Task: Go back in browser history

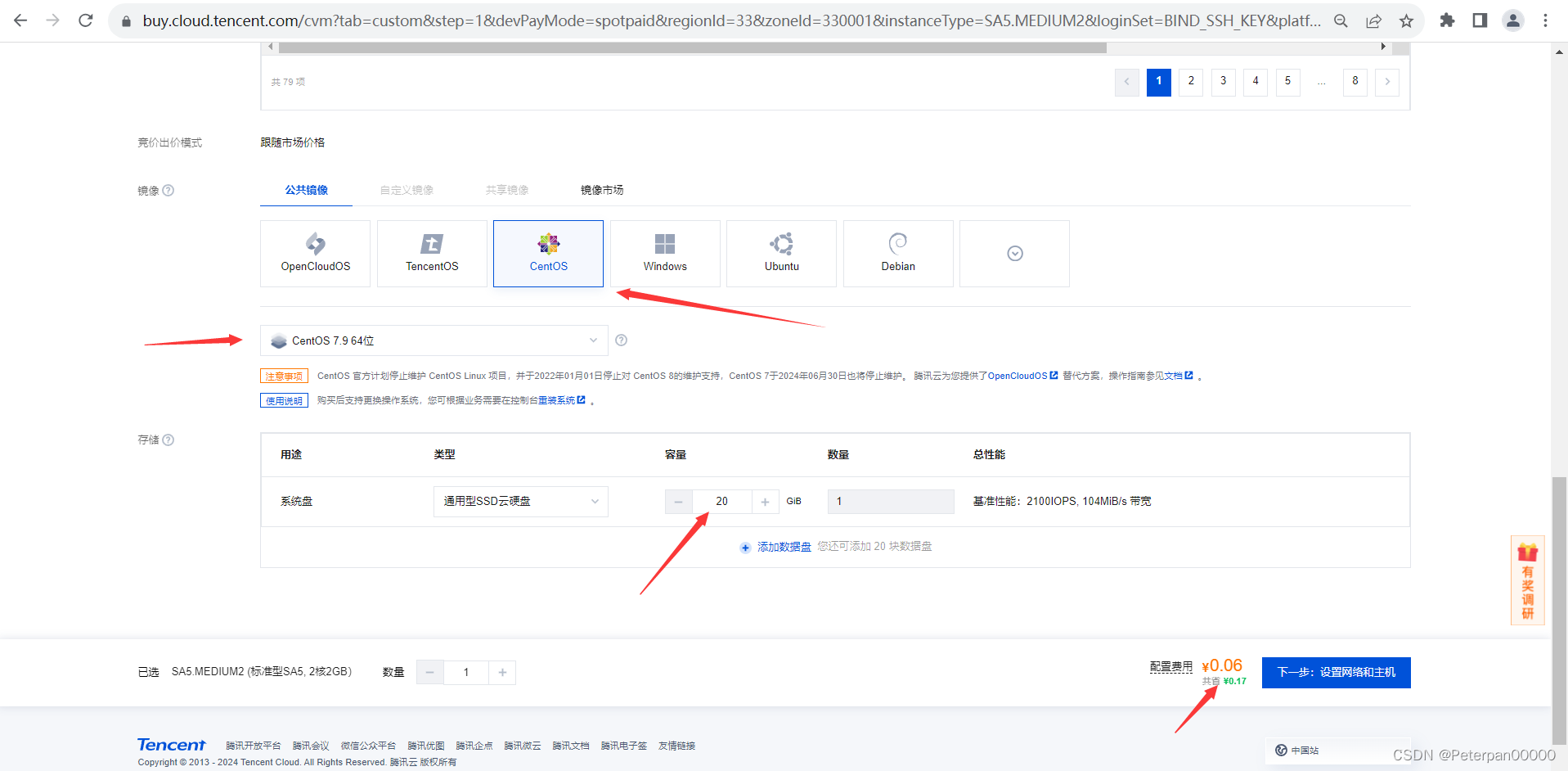Action: tap(20, 20)
